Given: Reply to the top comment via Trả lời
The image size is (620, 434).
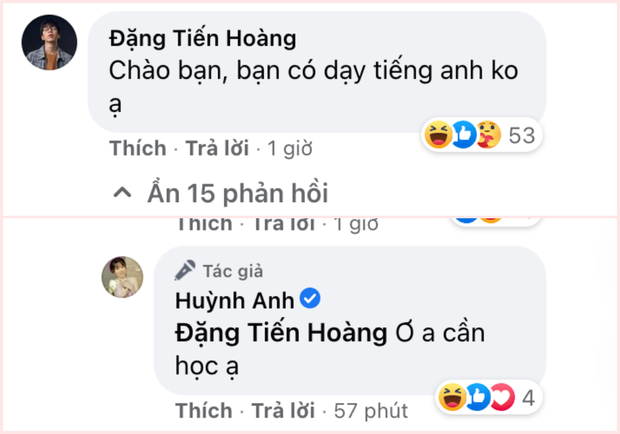Looking at the screenshot, I should coord(217,149).
